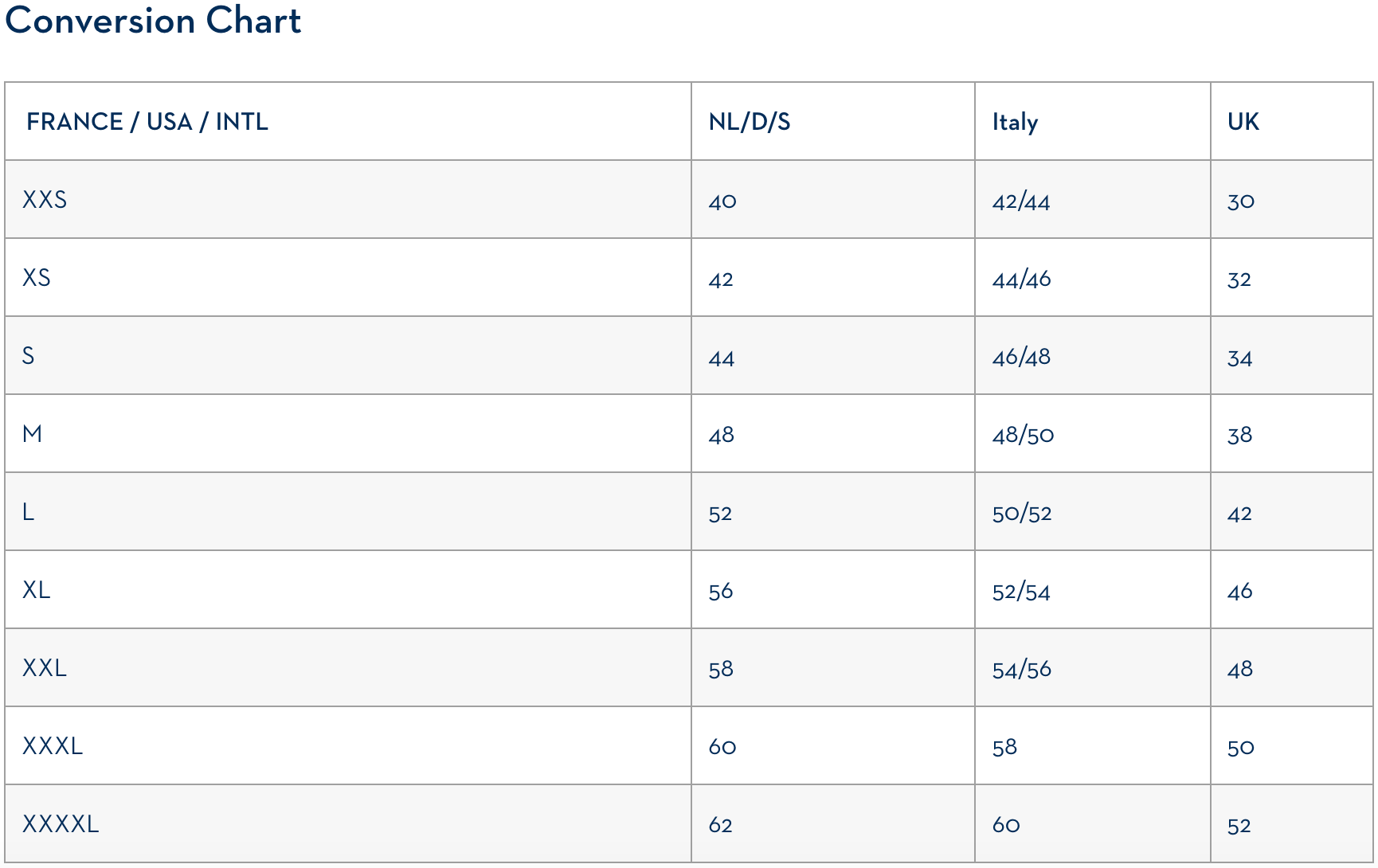The image size is (1378, 868).
Task: Select the XXS size row label
Action: 45,200
